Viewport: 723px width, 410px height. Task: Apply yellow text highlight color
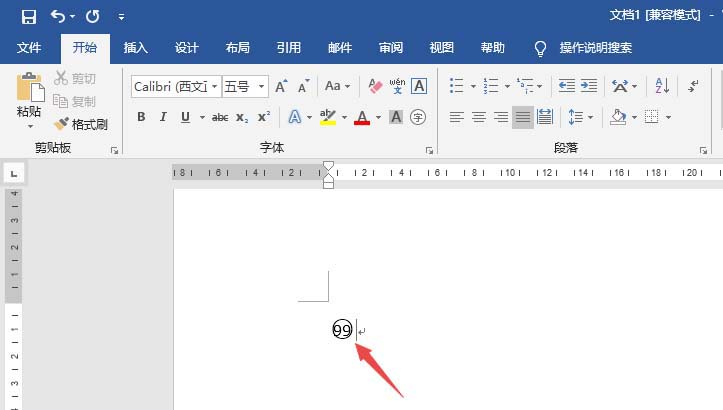(x=328, y=117)
